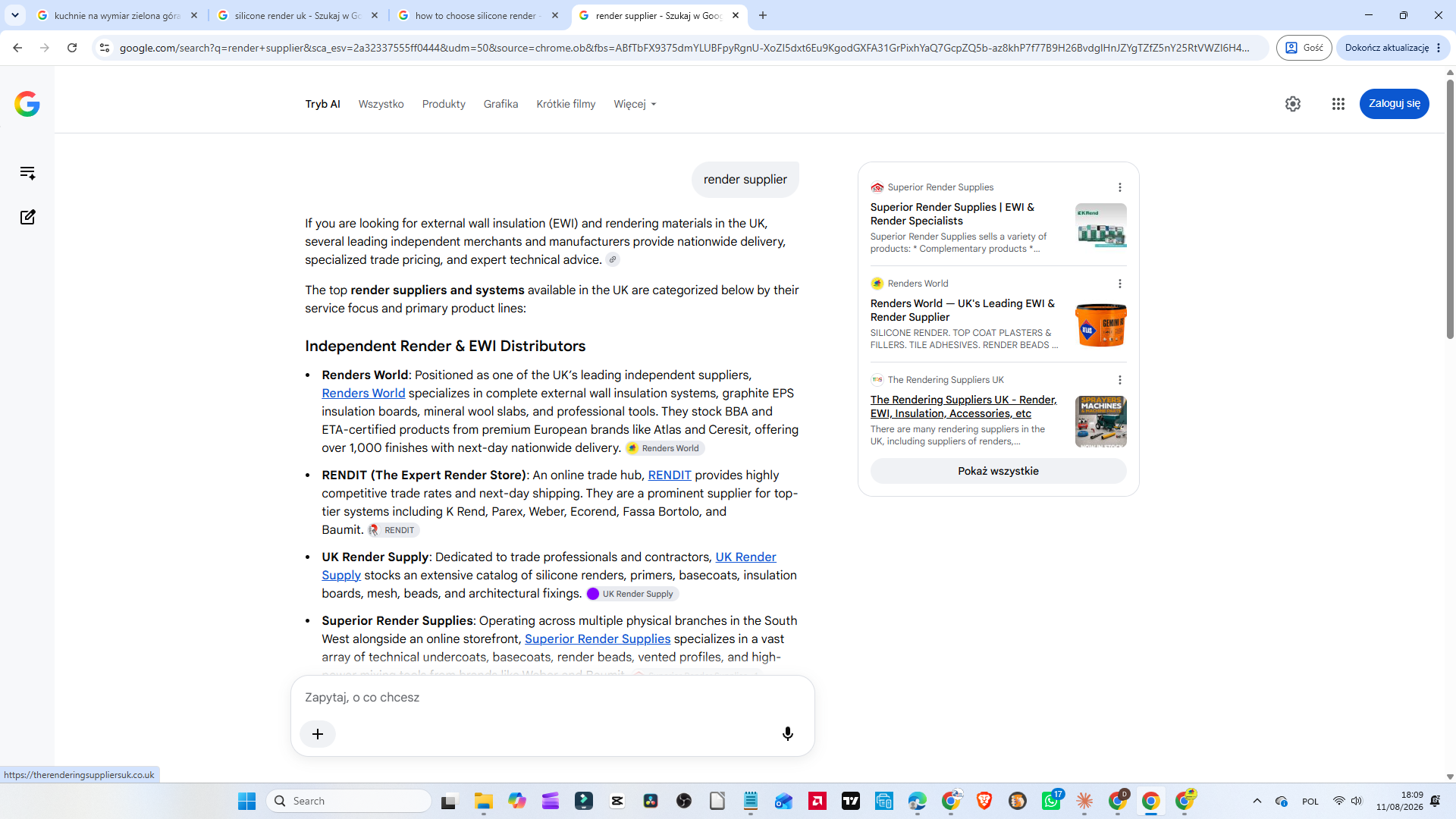Switch to Wszystko tab

tap(381, 104)
